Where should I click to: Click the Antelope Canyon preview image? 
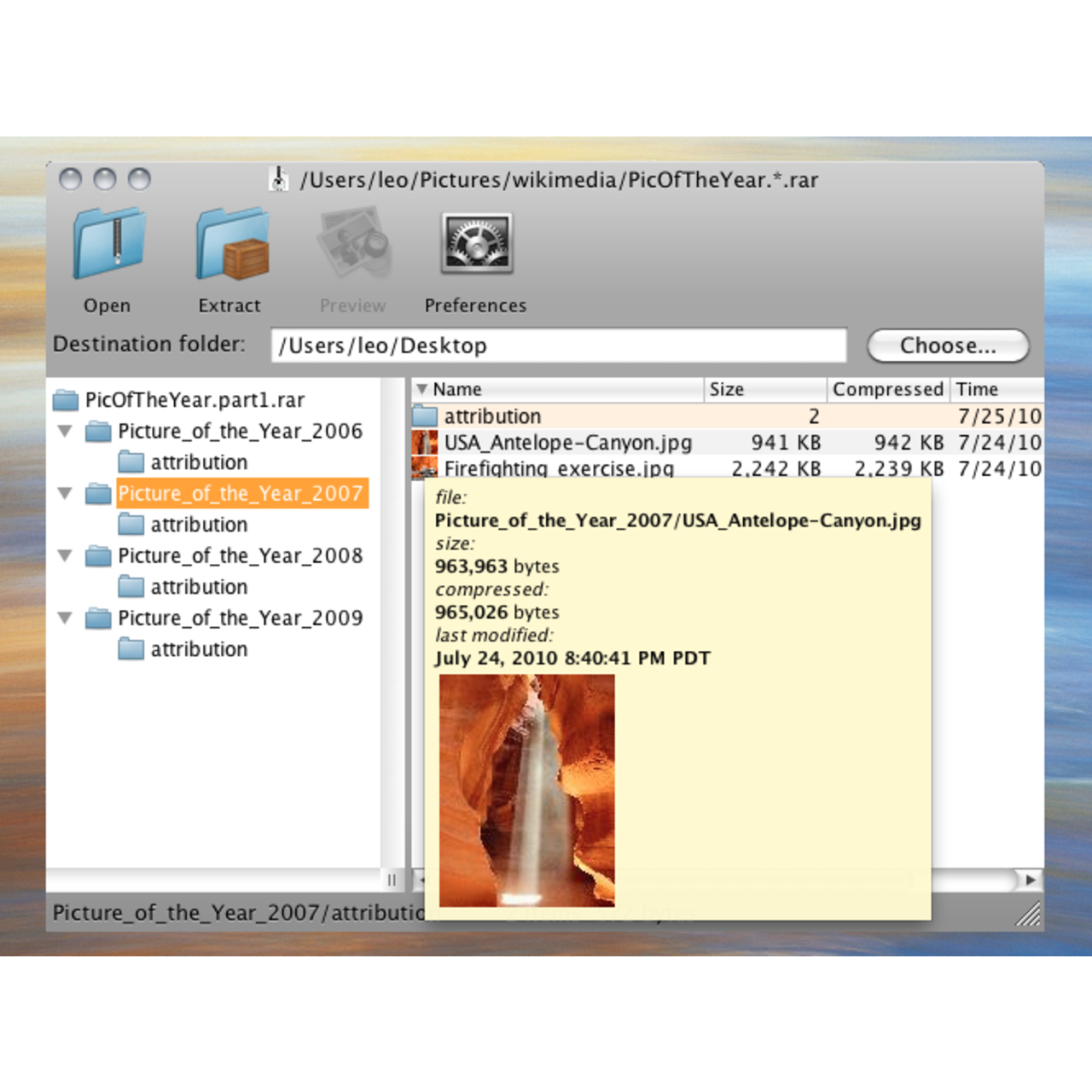tap(526, 790)
